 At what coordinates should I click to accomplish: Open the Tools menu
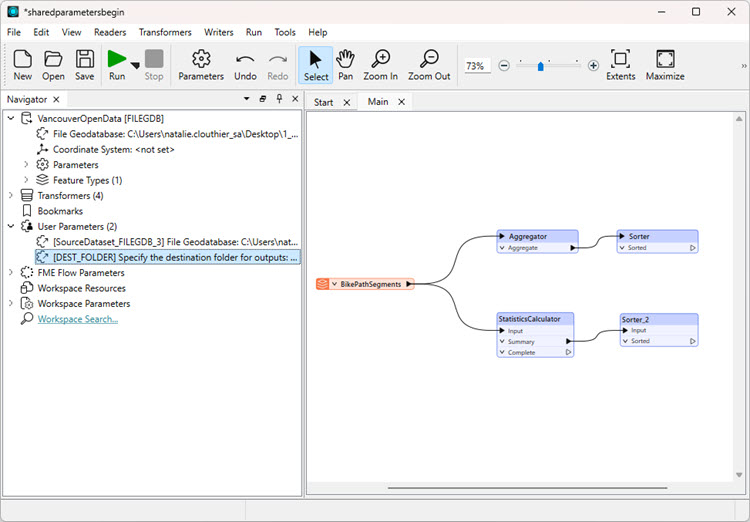click(285, 32)
